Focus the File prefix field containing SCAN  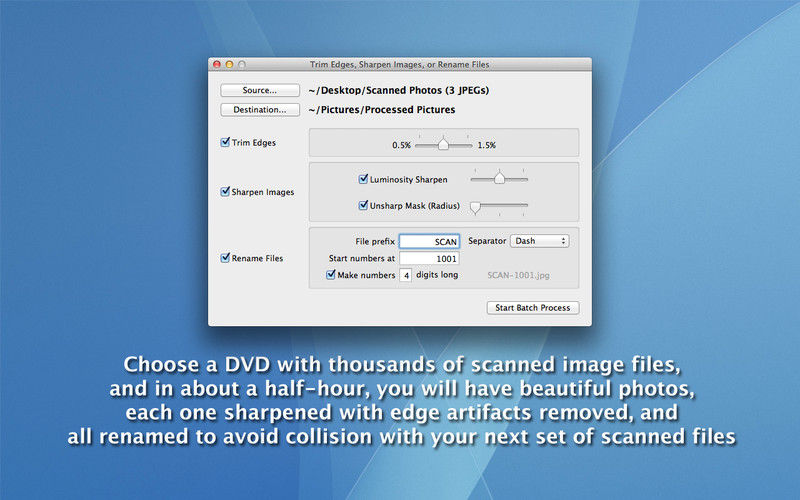point(429,241)
